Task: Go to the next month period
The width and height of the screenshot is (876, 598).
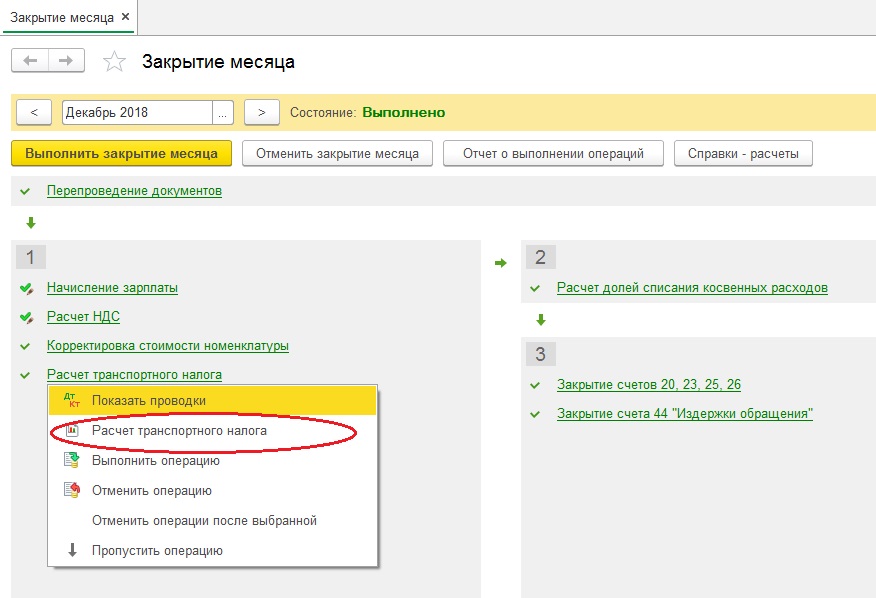Action: click(x=261, y=113)
